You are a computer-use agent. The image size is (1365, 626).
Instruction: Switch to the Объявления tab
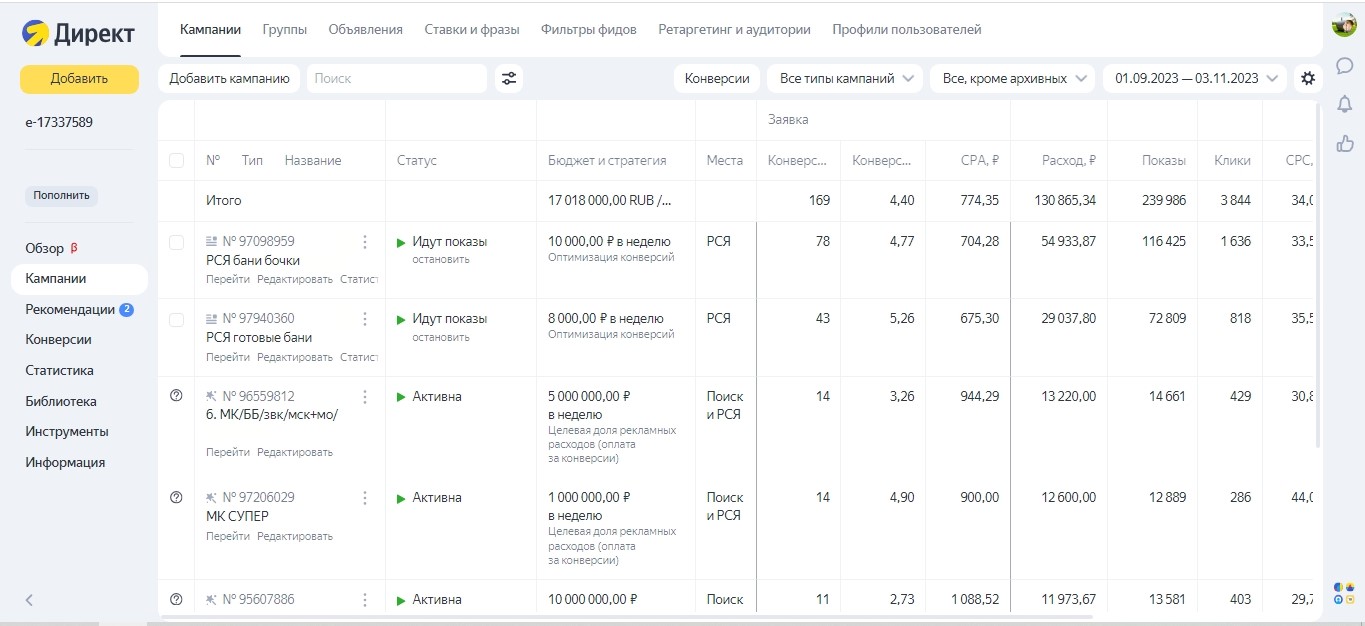[x=365, y=30]
